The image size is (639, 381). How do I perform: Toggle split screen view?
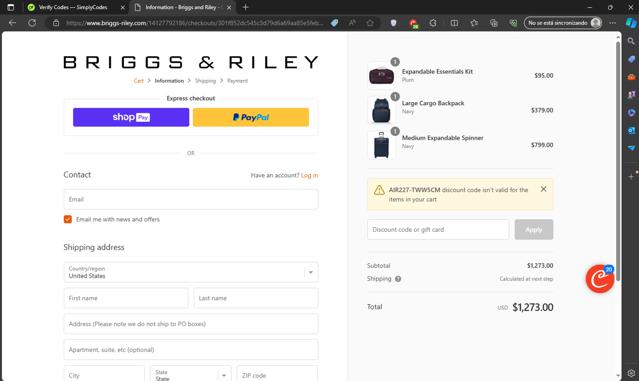pos(454,23)
